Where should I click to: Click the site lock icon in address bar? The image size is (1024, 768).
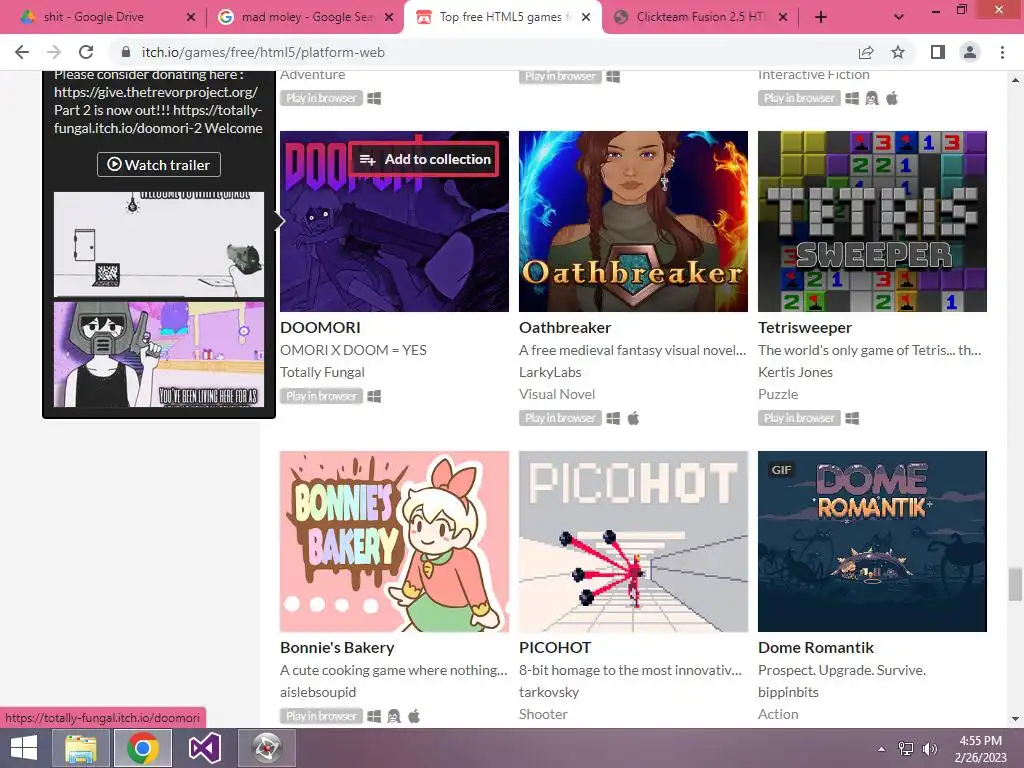125,52
